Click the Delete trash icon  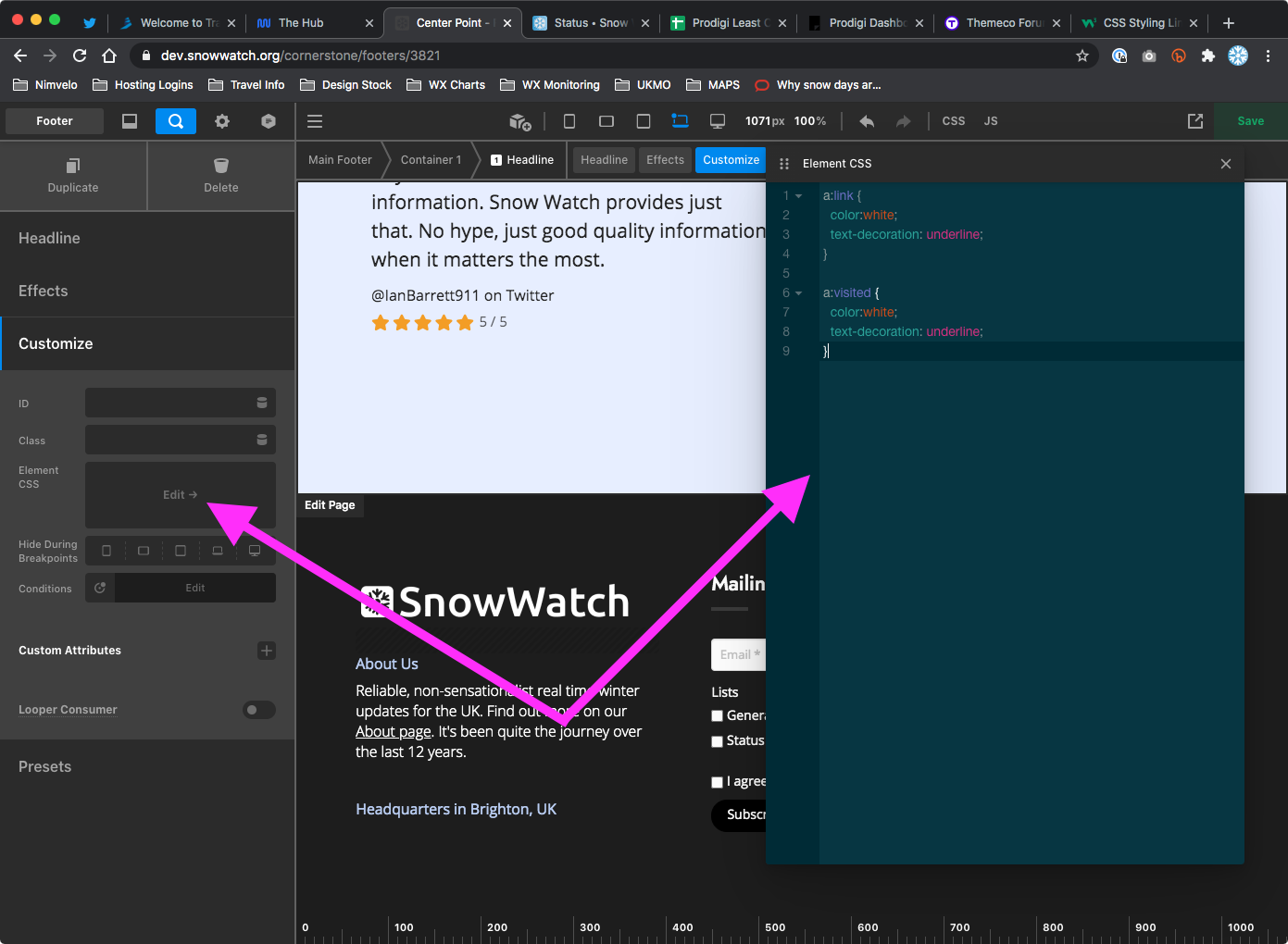[x=220, y=167]
